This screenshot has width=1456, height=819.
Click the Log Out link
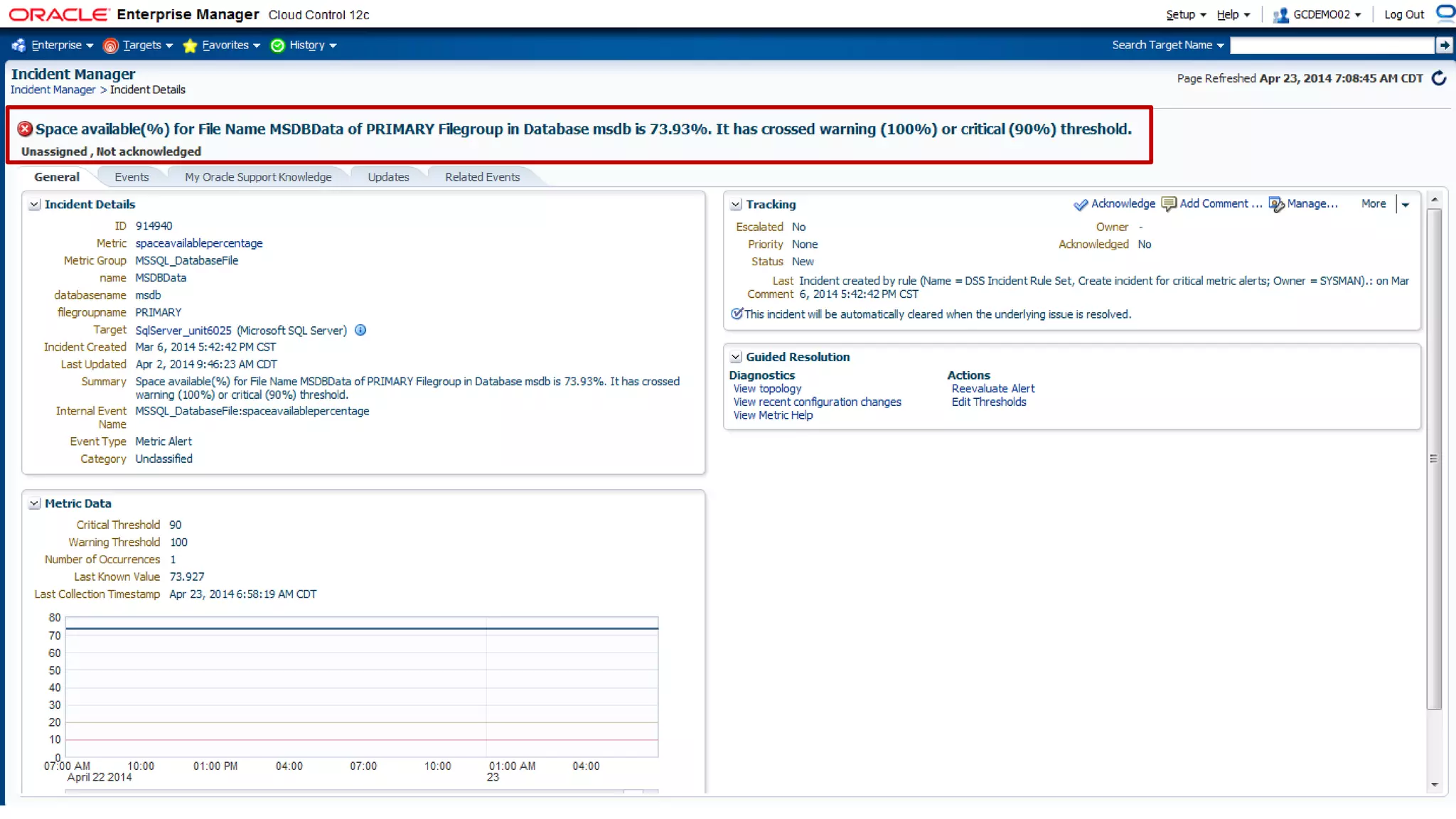[1404, 15]
